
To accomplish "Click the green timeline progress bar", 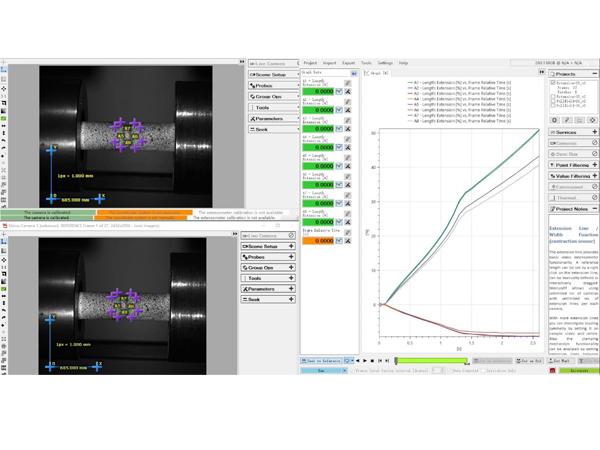I will click(430, 360).
